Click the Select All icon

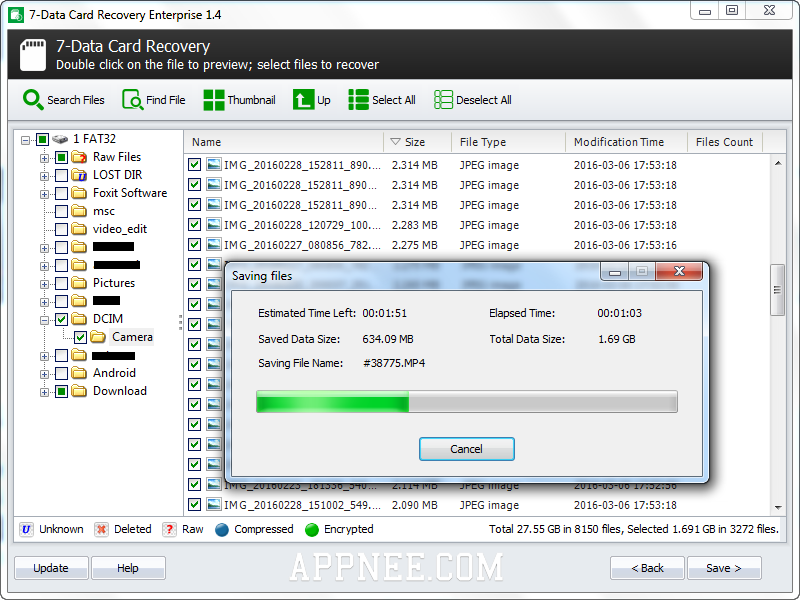point(358,99)
